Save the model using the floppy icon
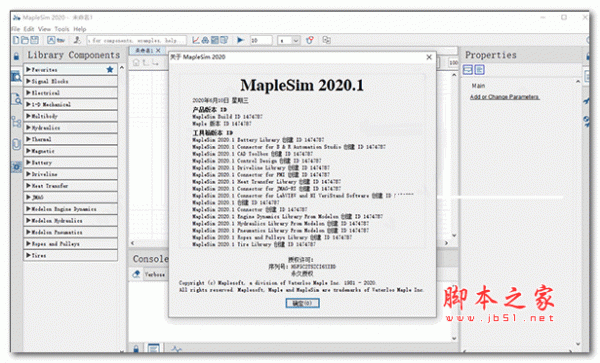The image size is (600, 363). pyautogui.click(x=34, y=40)
